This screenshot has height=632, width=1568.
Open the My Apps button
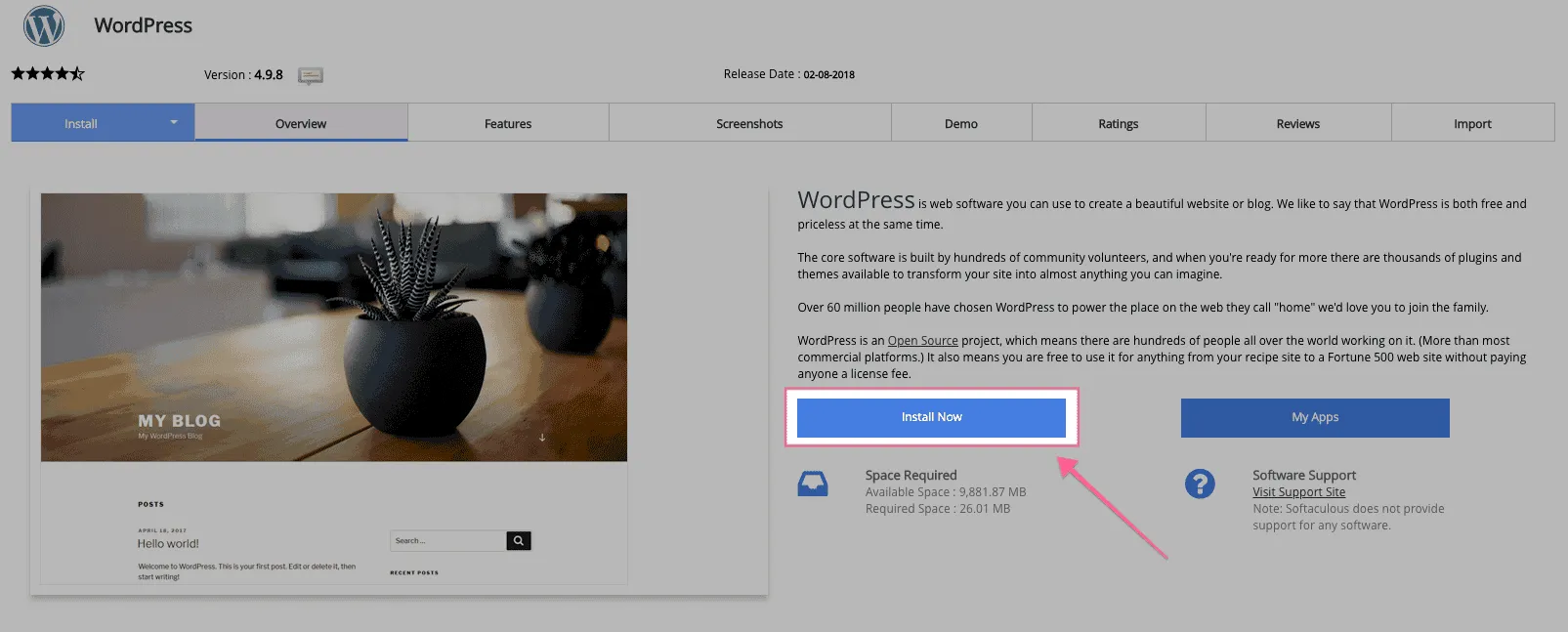pos(1315,417)
